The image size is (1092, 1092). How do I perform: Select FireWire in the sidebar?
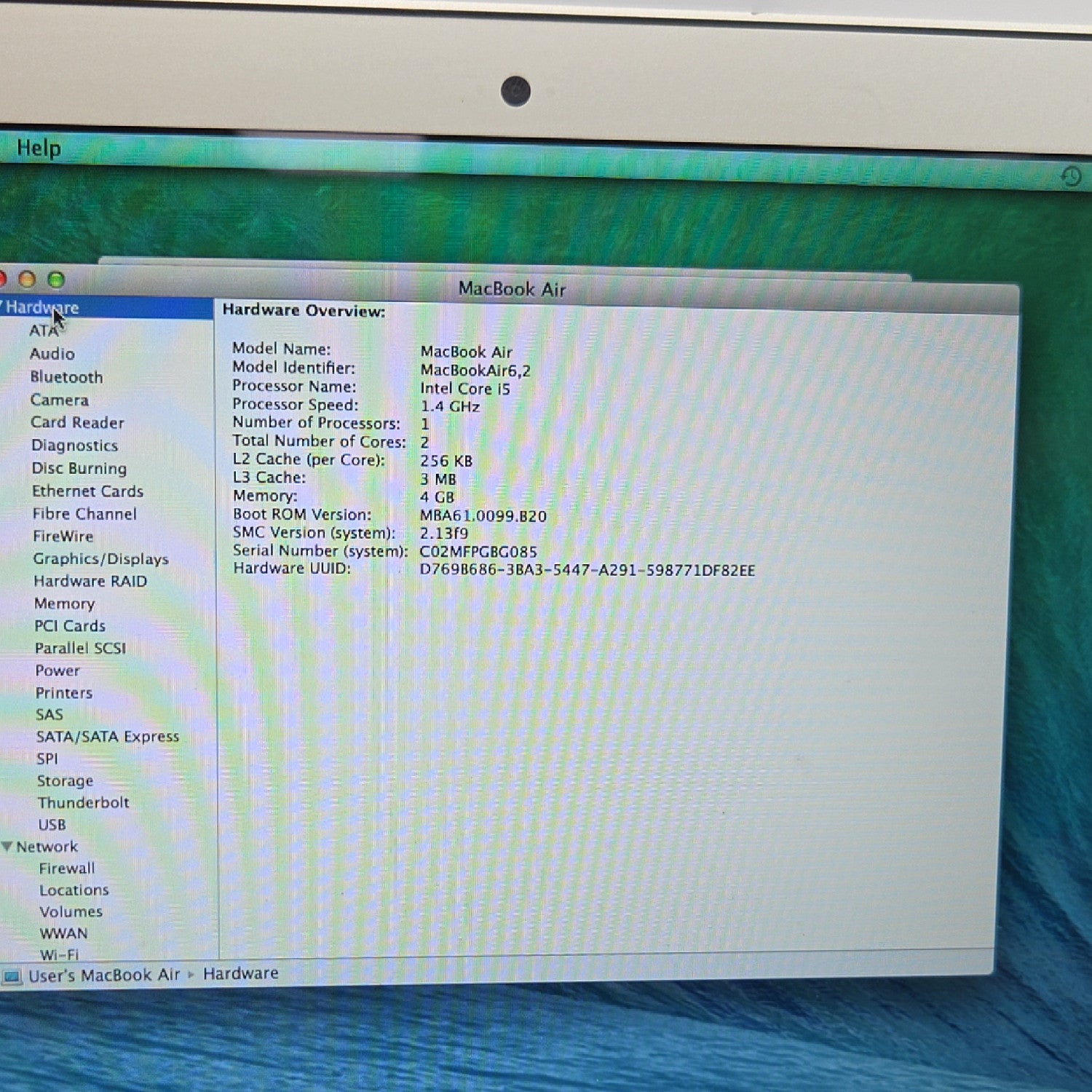tap(63, 536)
